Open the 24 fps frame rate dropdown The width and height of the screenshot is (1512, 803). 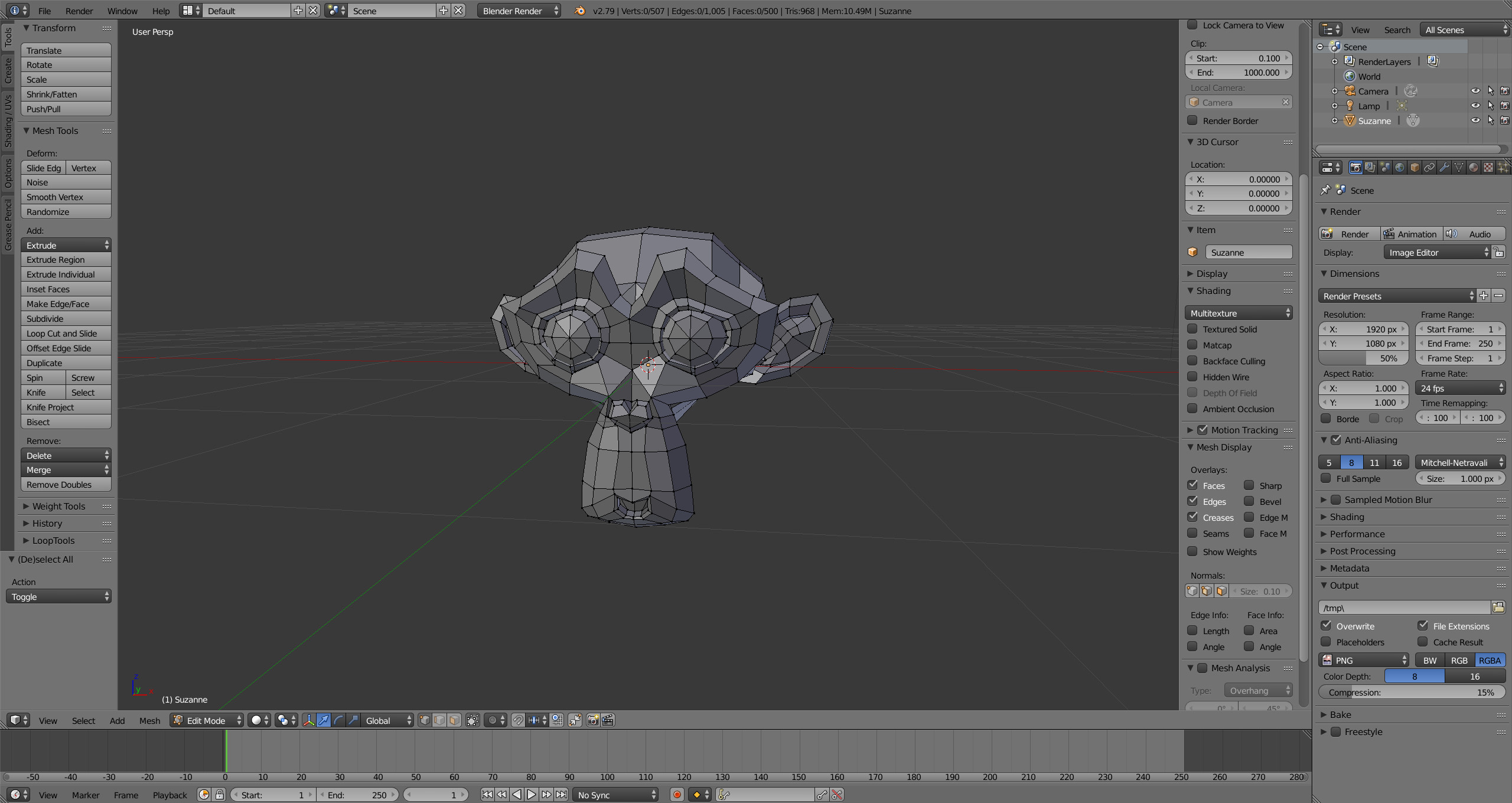pyautogui.click(x=1461, y=388)
